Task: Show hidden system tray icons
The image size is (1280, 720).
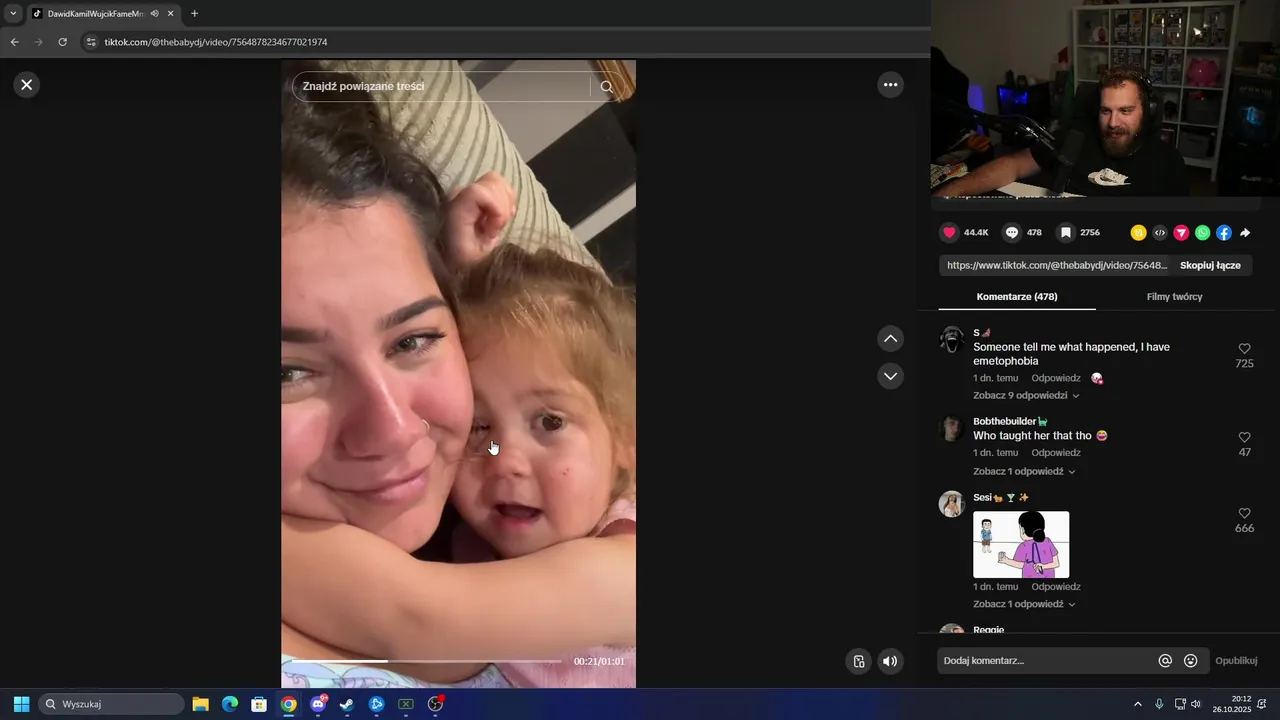Action: [x=1137, y=704]
